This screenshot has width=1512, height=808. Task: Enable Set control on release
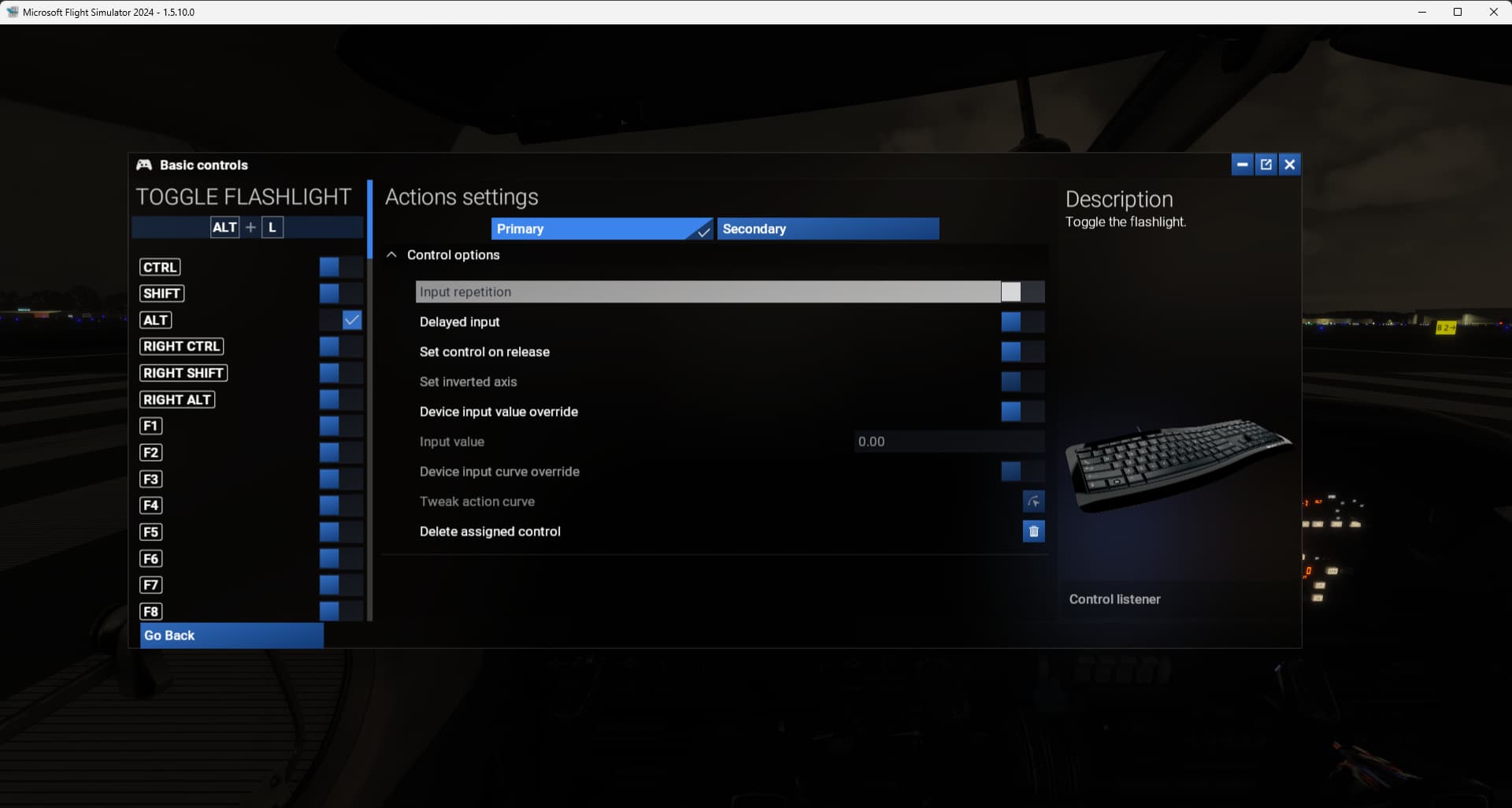1023,352
